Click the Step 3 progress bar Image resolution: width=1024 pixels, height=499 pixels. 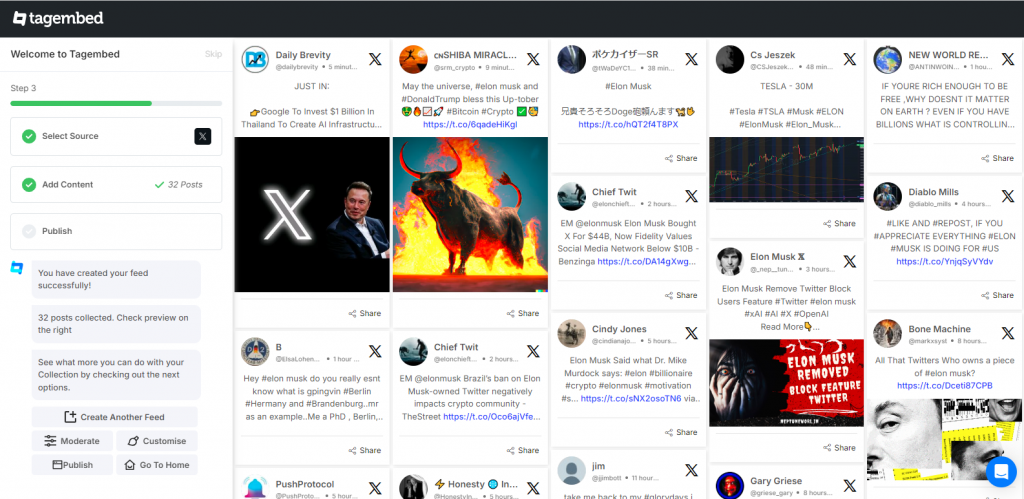[116, 103]
